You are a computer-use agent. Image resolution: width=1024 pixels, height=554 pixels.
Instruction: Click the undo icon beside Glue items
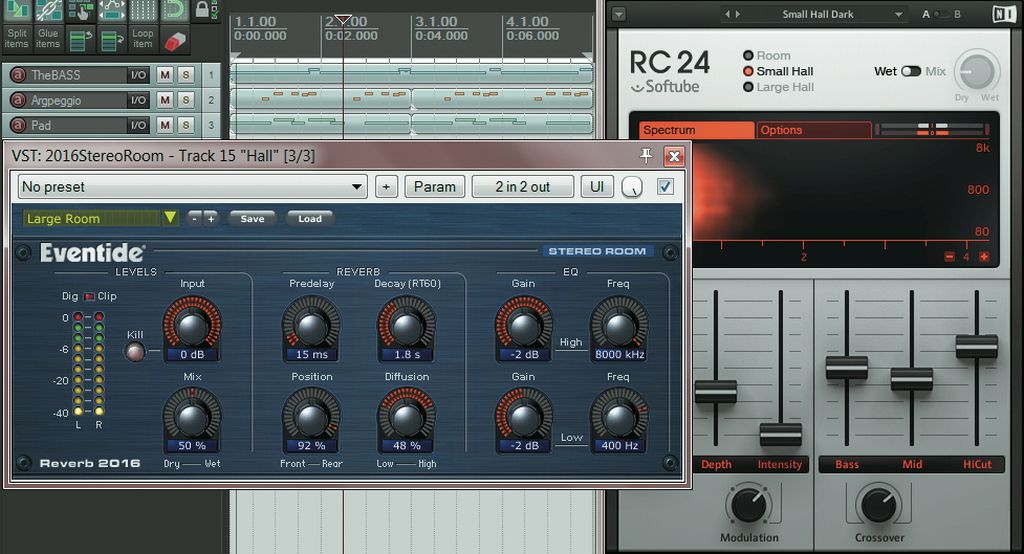80,39
